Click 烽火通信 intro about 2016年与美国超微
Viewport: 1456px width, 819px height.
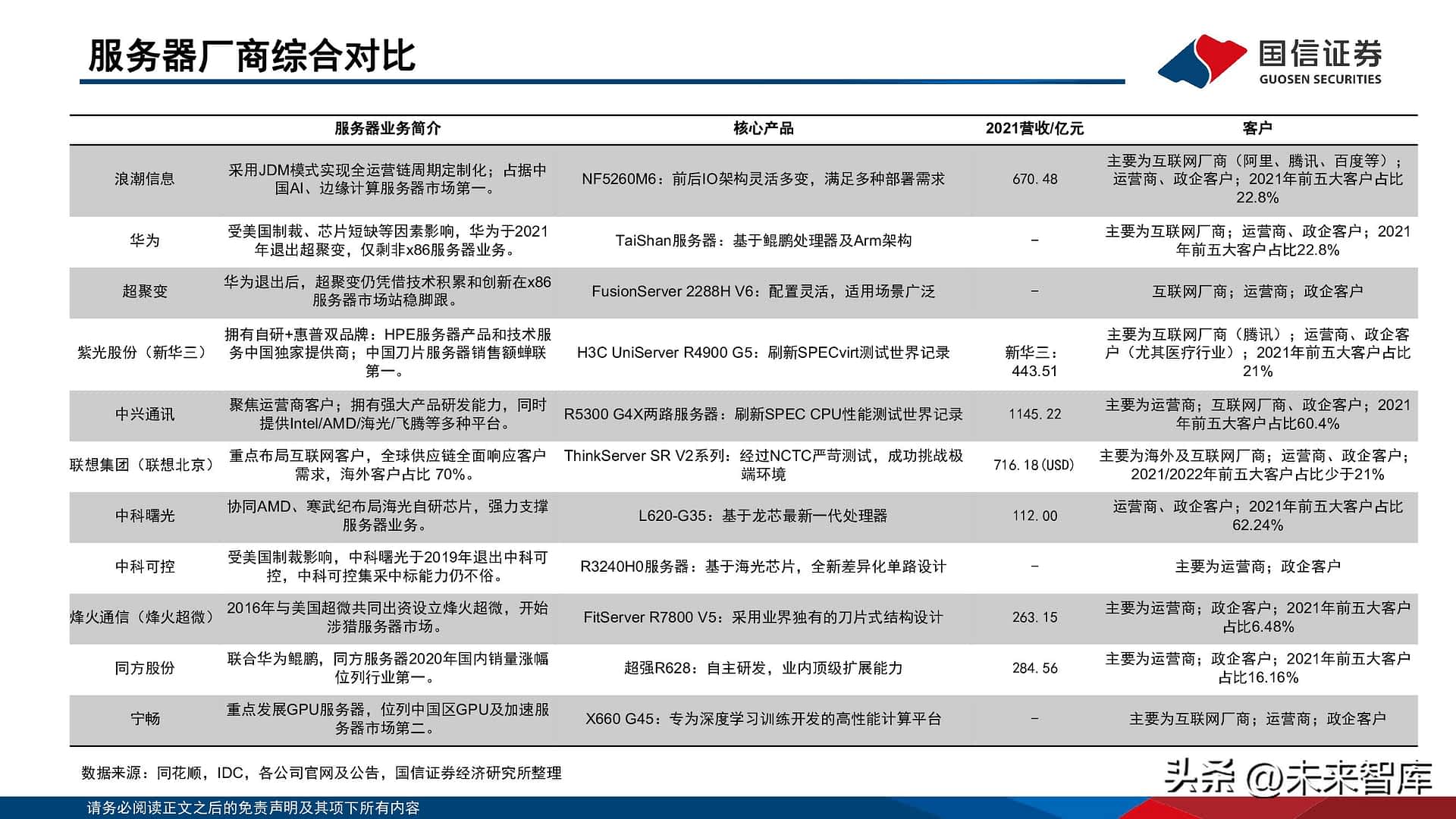(388, 617)
